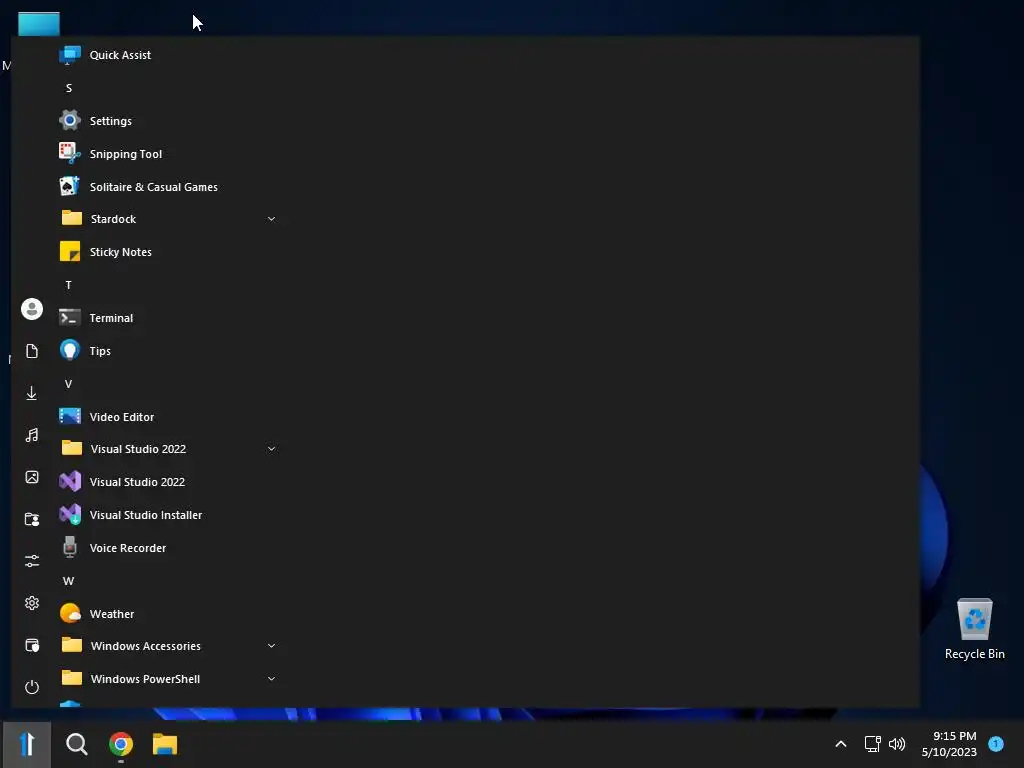The width and height of the screenshot is (1024, 768).
Task: Open the notification badge in the tray
Action: (996, 744)
